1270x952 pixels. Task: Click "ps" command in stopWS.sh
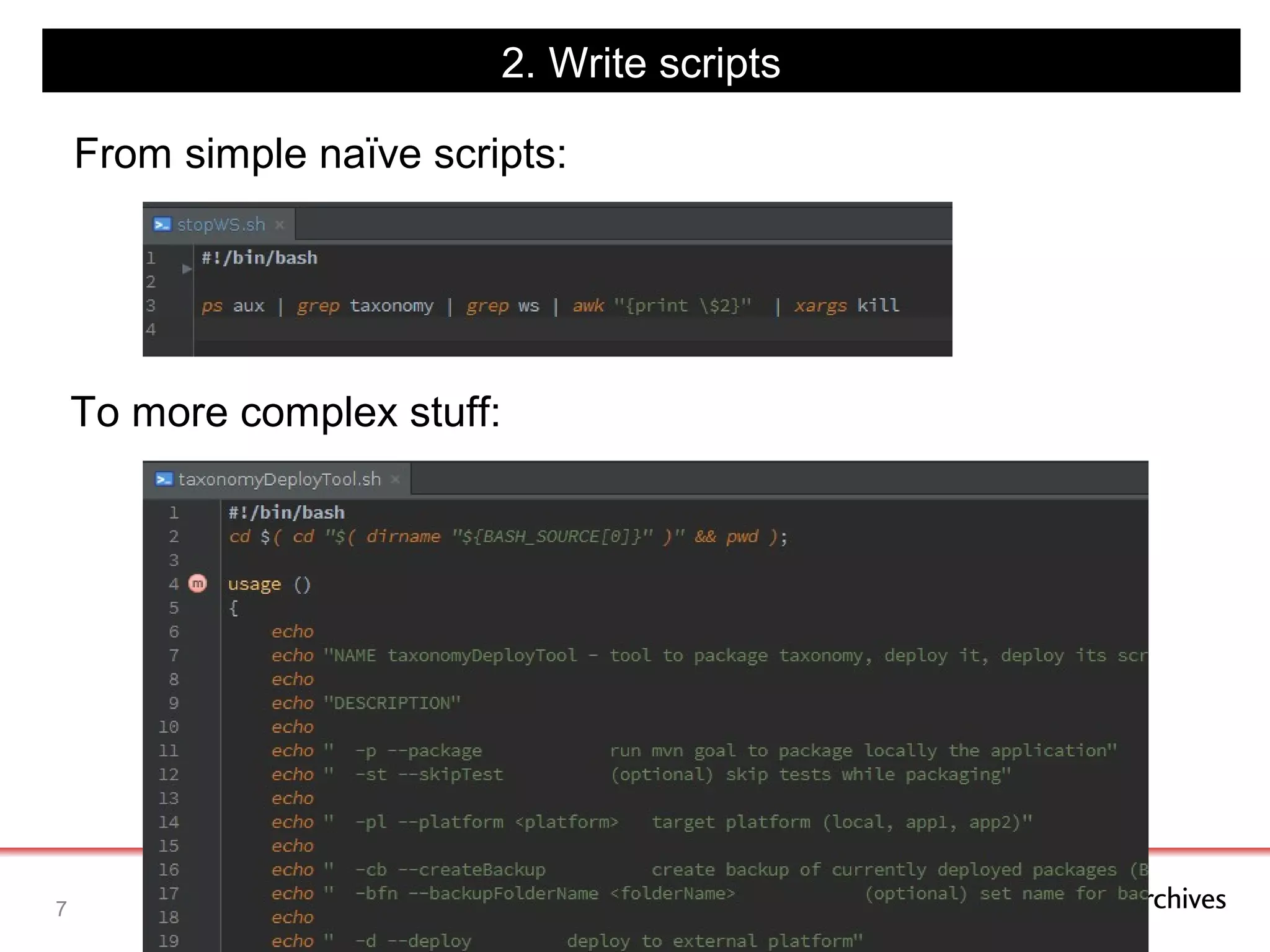[x=211, y=307]
